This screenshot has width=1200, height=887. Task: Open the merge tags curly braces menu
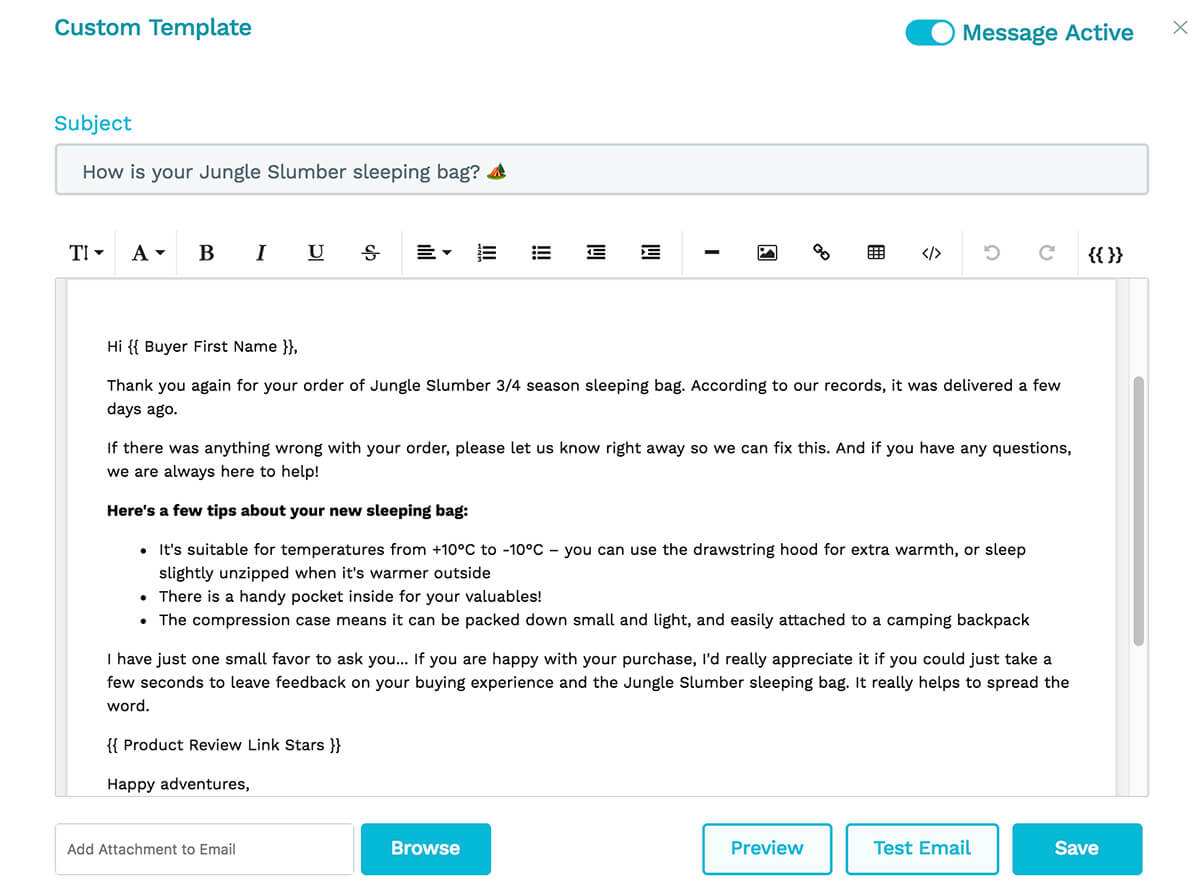pyautogui.click(x=1105, y=254)
